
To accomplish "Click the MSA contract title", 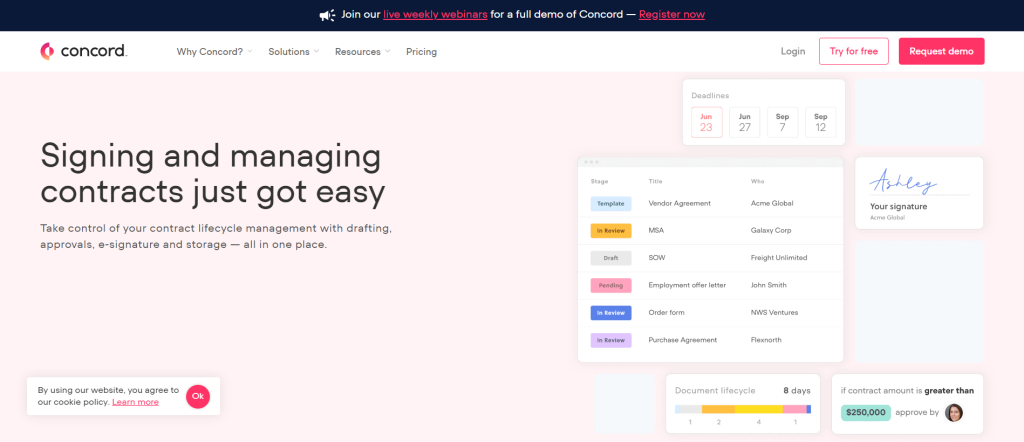I will [x=656, y=230].
